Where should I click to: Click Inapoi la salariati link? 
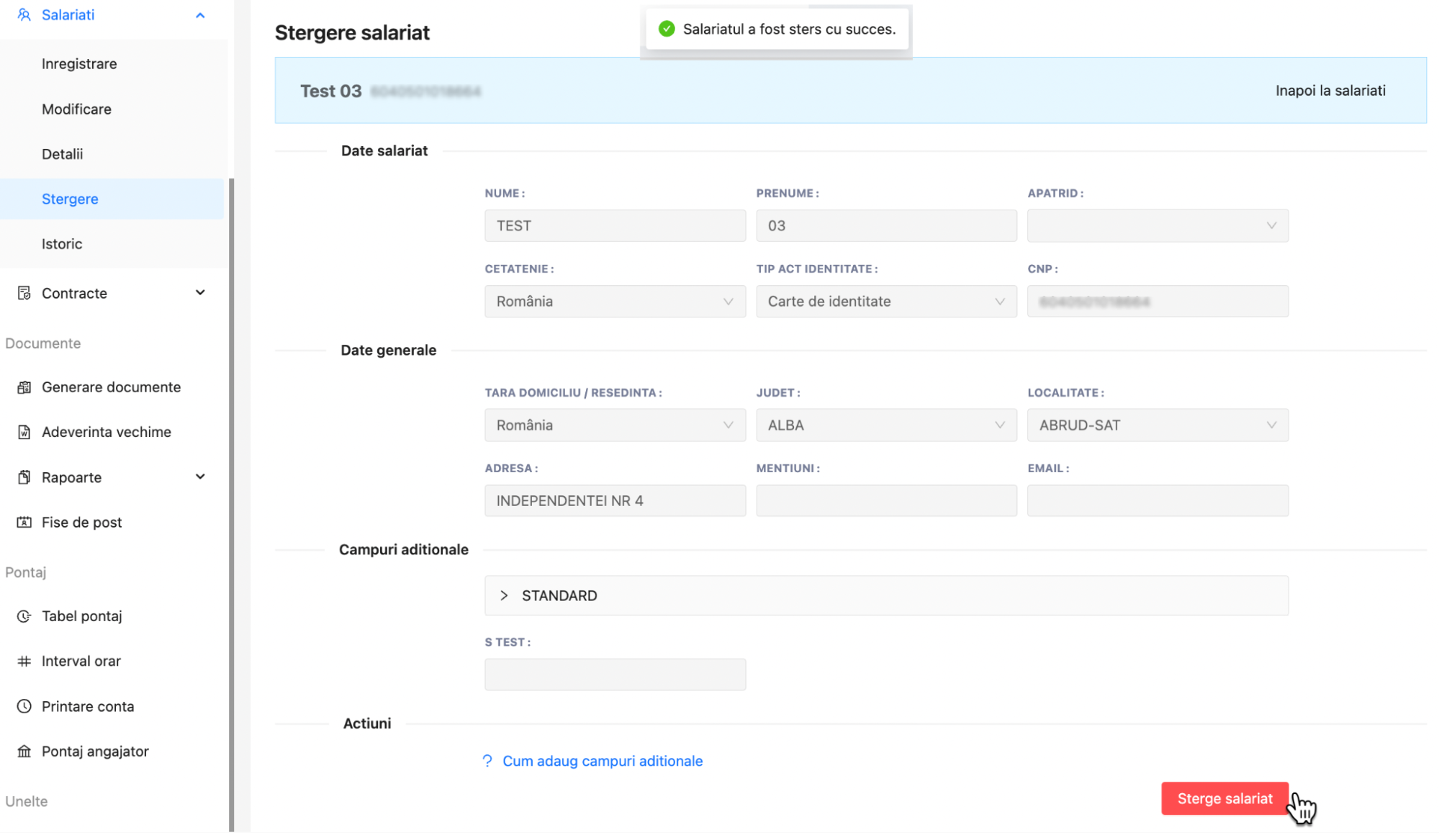(x=1330, y=91)
